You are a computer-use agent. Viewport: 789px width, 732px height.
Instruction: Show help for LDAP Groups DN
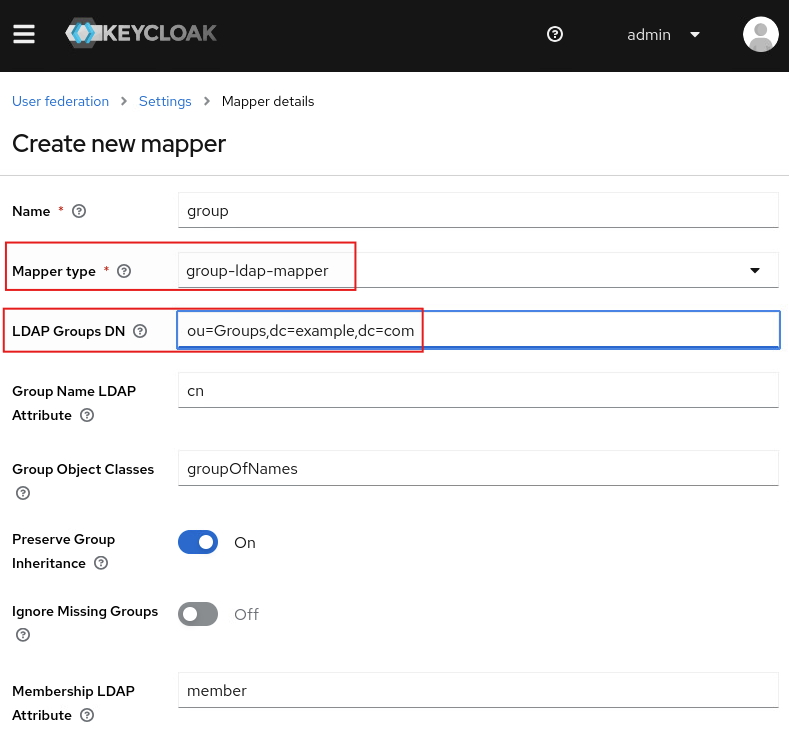click(x=140, y=331)
